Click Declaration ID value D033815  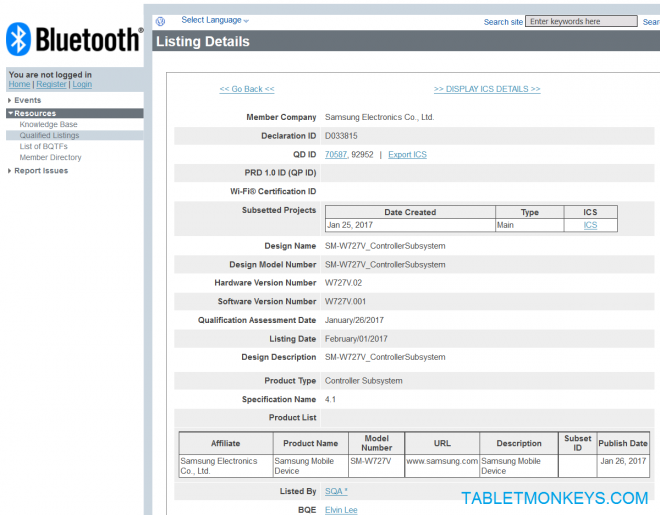(341, 136)
